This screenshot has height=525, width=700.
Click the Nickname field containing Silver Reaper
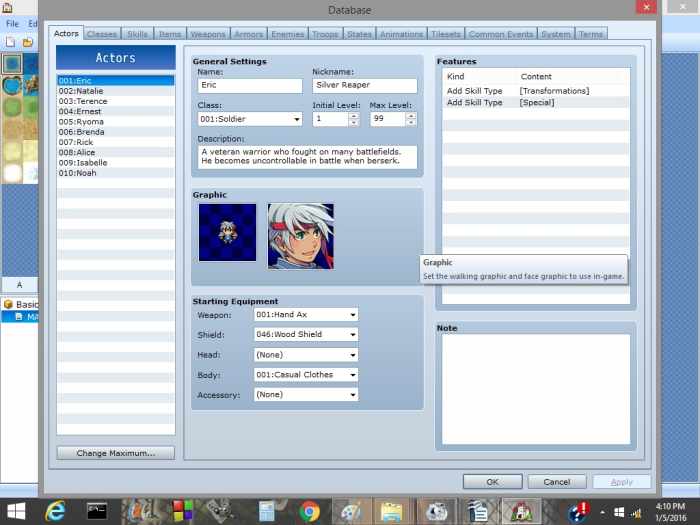(364, 86)
